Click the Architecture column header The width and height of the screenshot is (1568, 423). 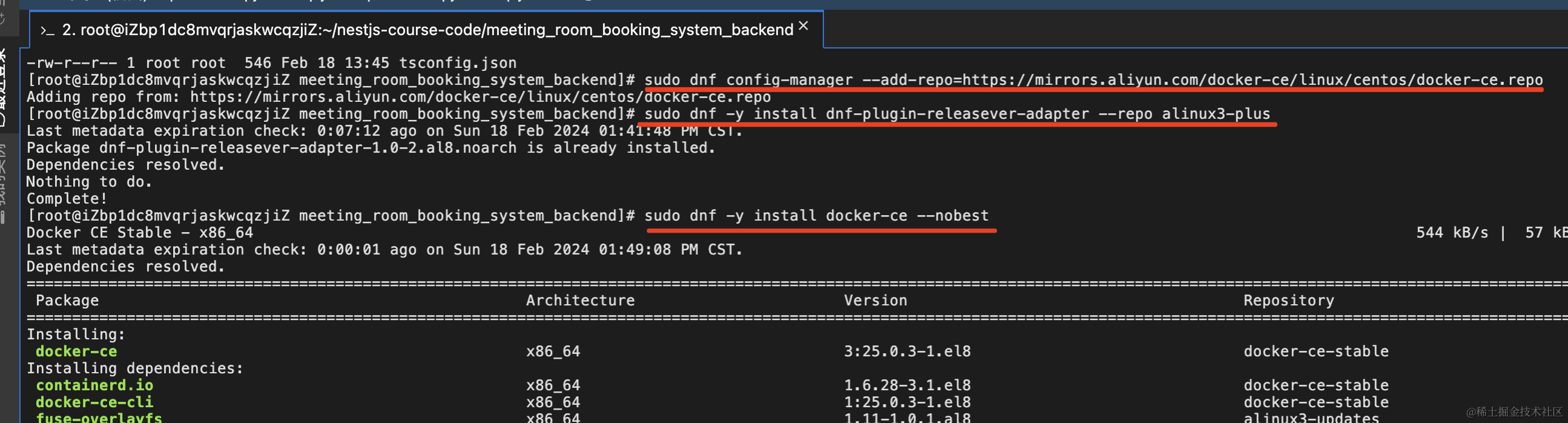[x=580, y=301]
